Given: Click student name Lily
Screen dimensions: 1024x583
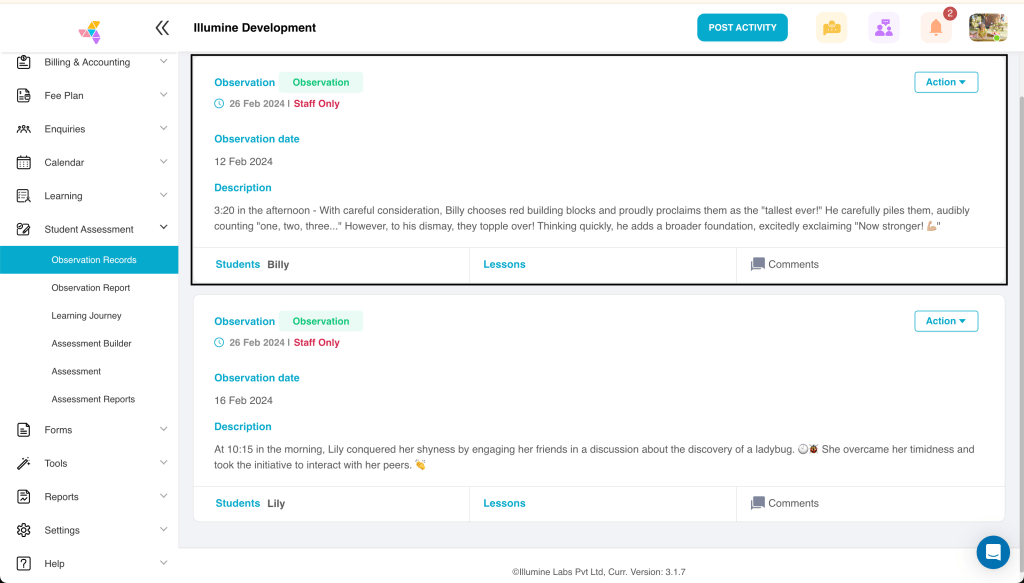Looking at the screenshot, I should (276, 504).
